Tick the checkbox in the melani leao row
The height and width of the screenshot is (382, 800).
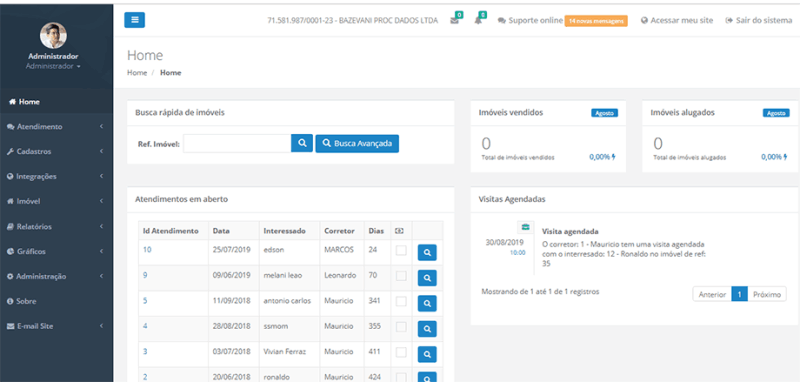point(401,275)
